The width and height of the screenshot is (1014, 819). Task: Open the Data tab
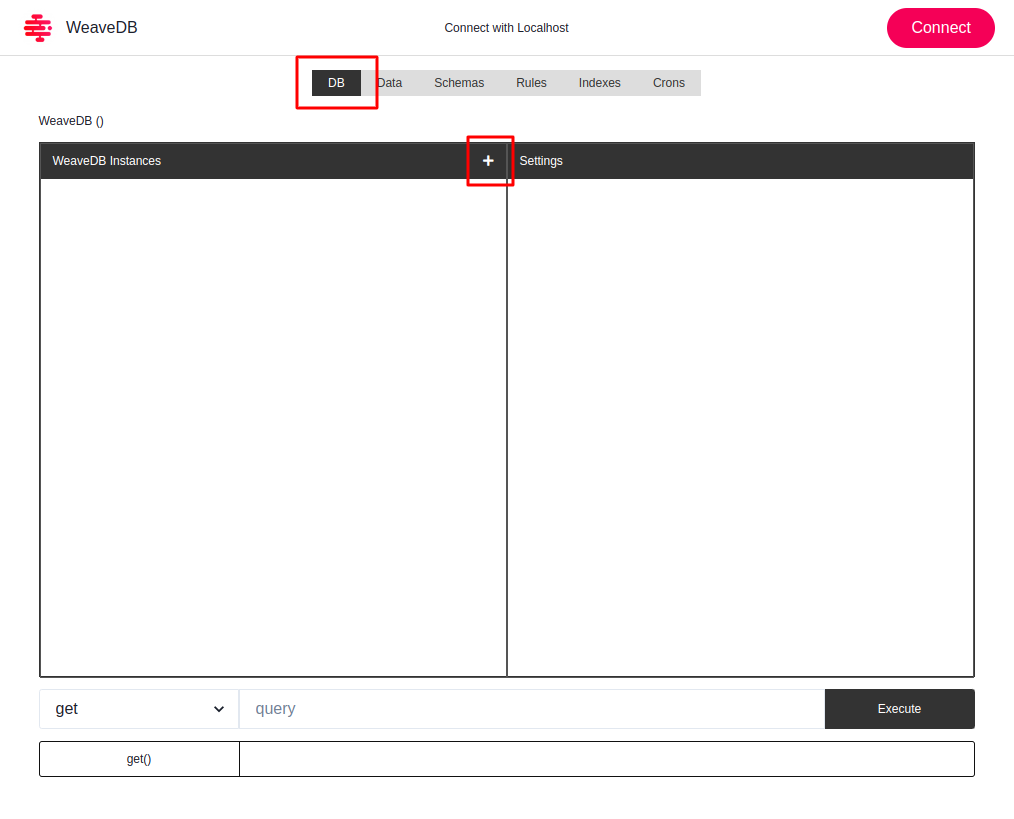click(390, 83)
